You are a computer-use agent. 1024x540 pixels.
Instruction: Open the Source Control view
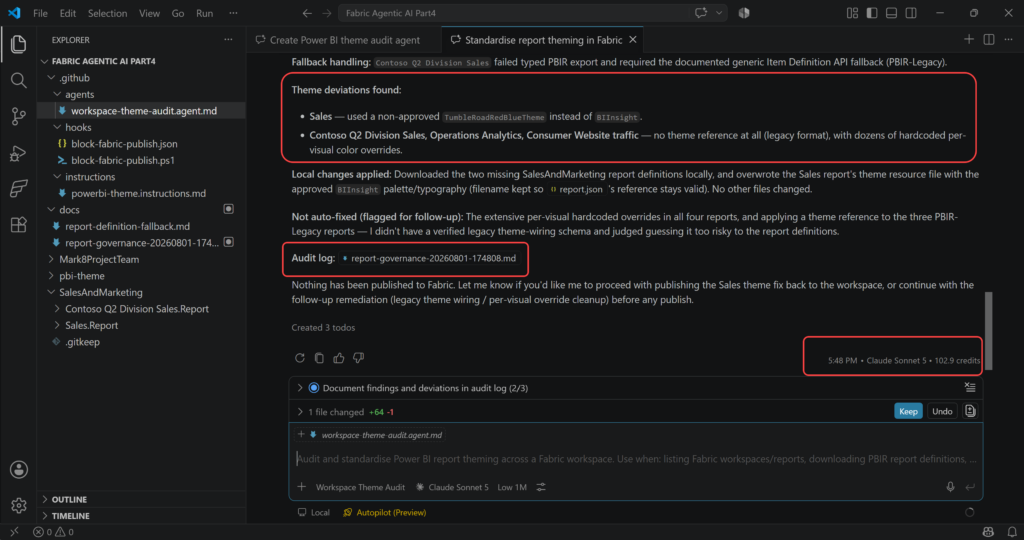[x=18, y=116]
